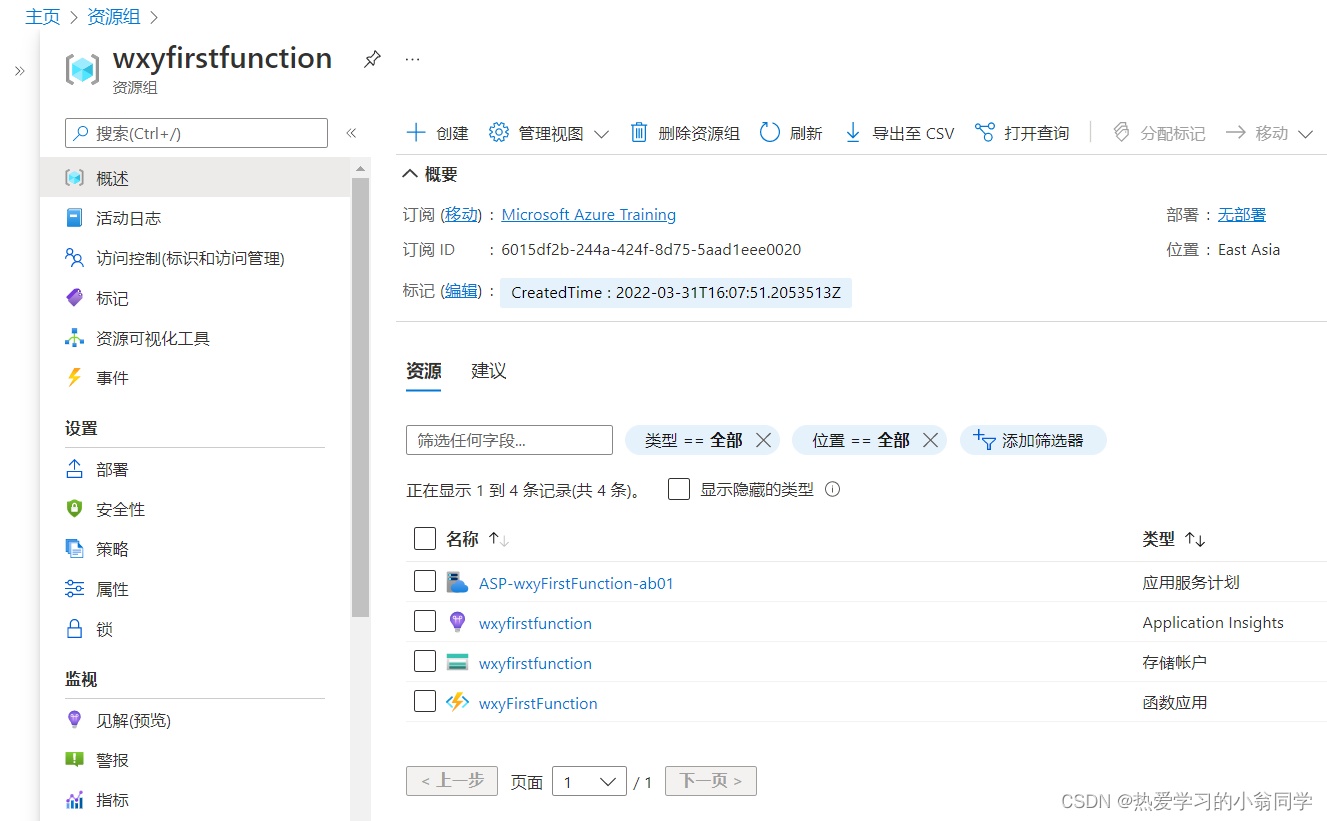Check the 函数应用 row checkbox
The height and width of the screenshot is (821, 1327).
(425, 701)
